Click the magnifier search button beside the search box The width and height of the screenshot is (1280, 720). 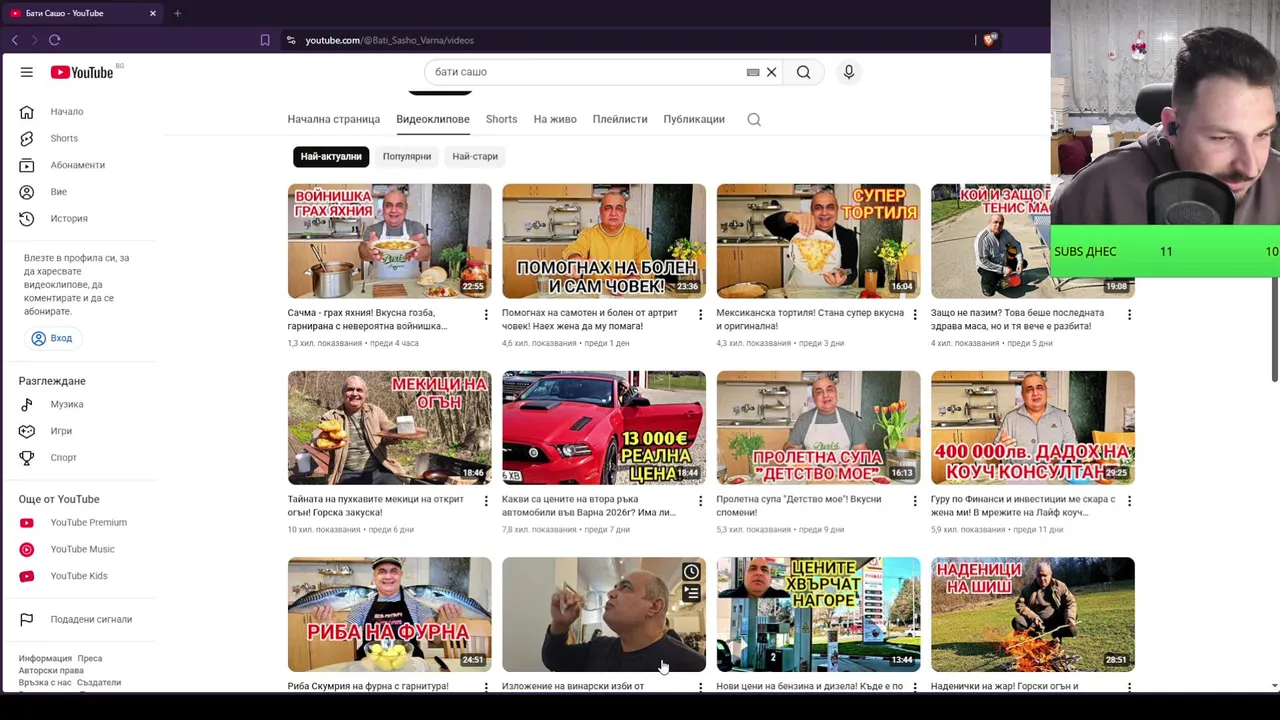pyautogui.click(x=803, y=72)
